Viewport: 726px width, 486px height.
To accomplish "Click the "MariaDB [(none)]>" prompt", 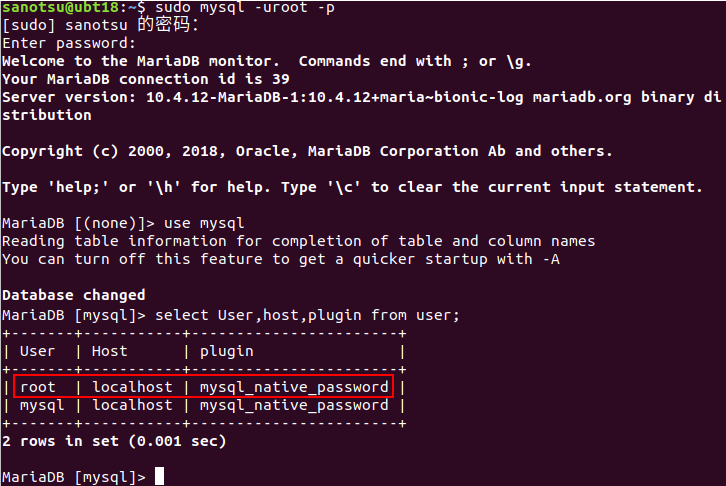I will 74,223.
